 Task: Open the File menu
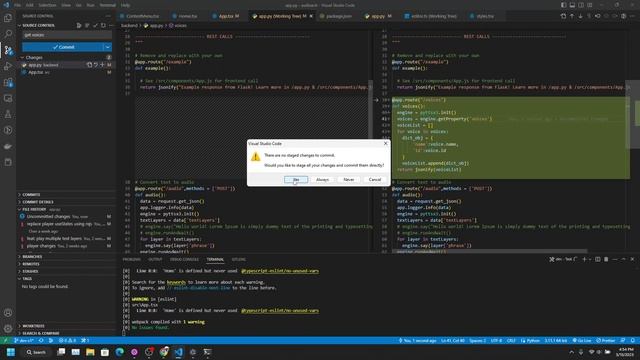point(18,5)
